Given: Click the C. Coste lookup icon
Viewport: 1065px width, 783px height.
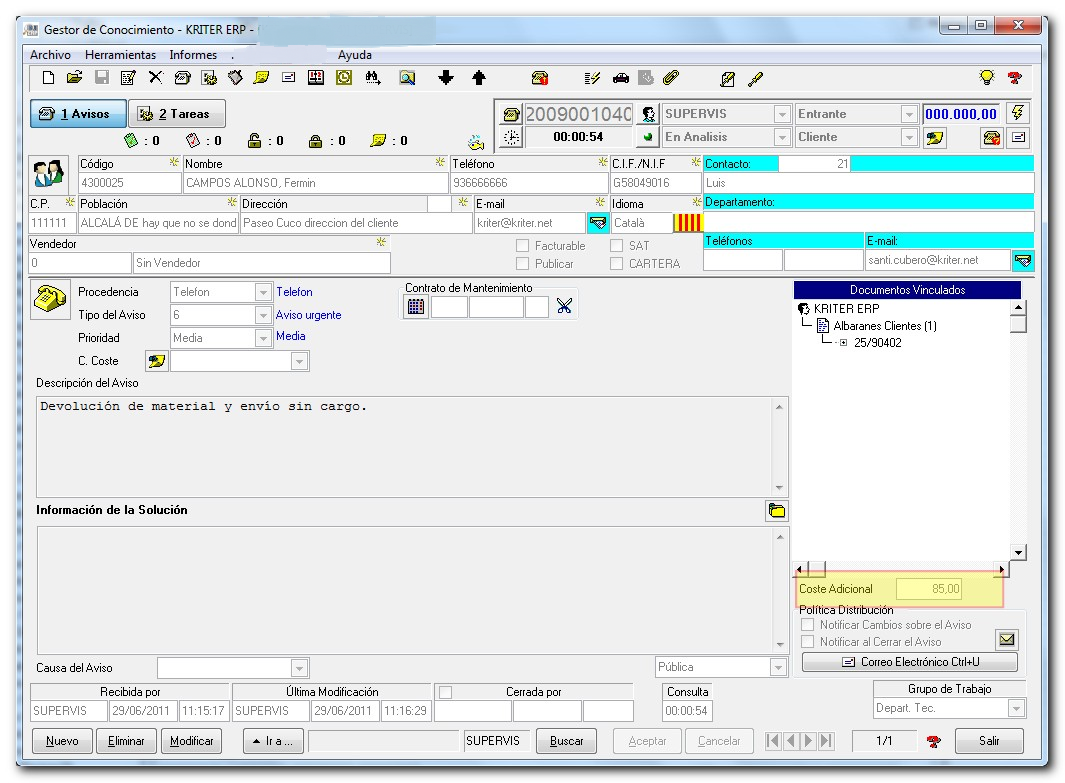Looking at the screenshot, I should coord(157,361).
